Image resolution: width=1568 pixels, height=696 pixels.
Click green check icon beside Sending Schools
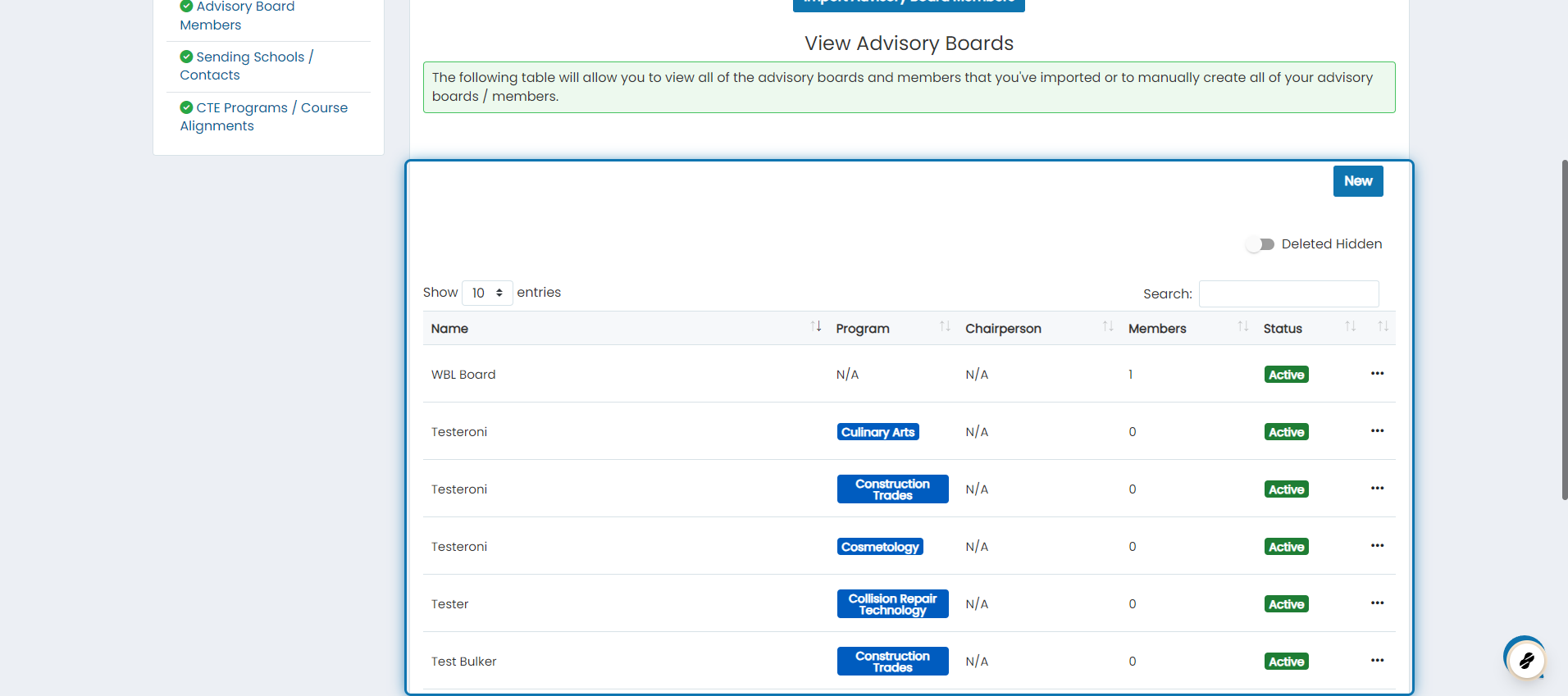(186, 57)
